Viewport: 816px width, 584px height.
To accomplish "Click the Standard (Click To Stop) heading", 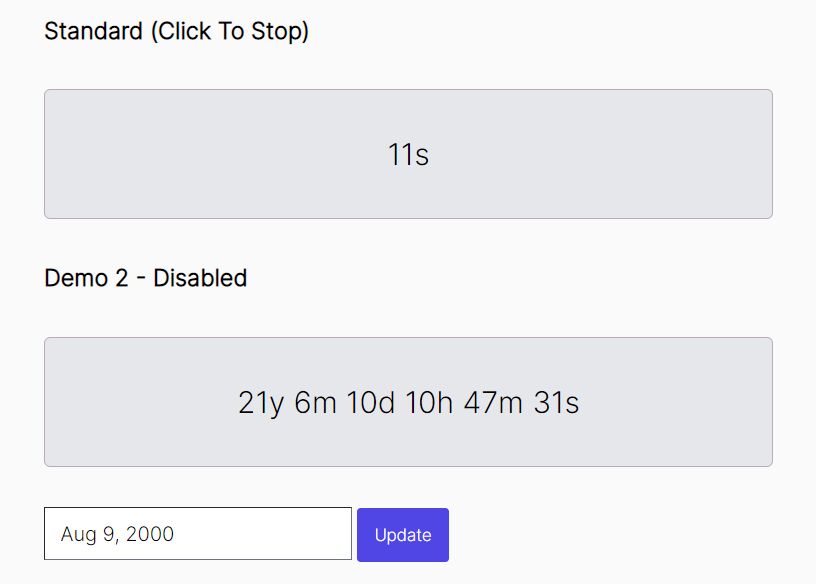I will 176,31.
